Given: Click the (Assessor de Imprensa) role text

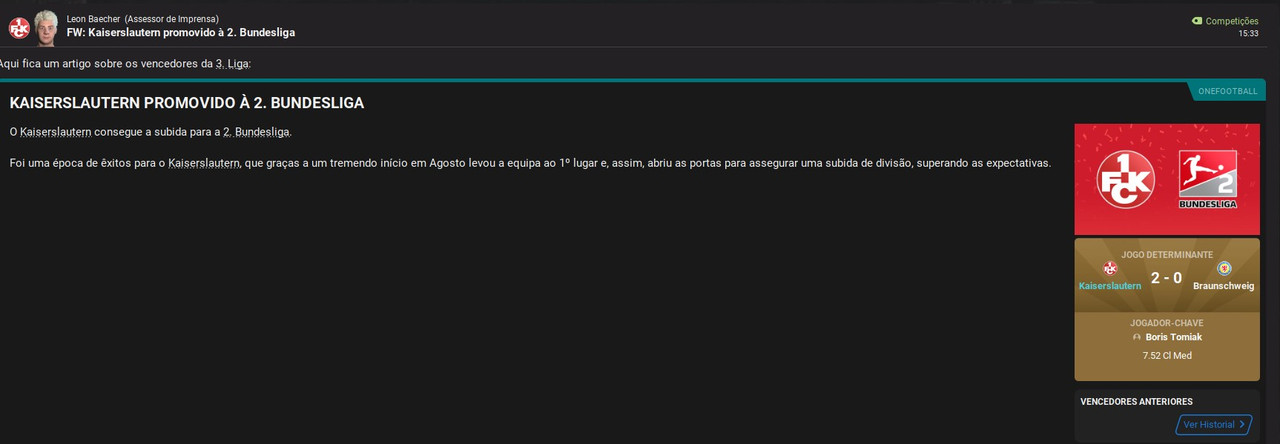Looking at the screenshot, I should 172,19.
